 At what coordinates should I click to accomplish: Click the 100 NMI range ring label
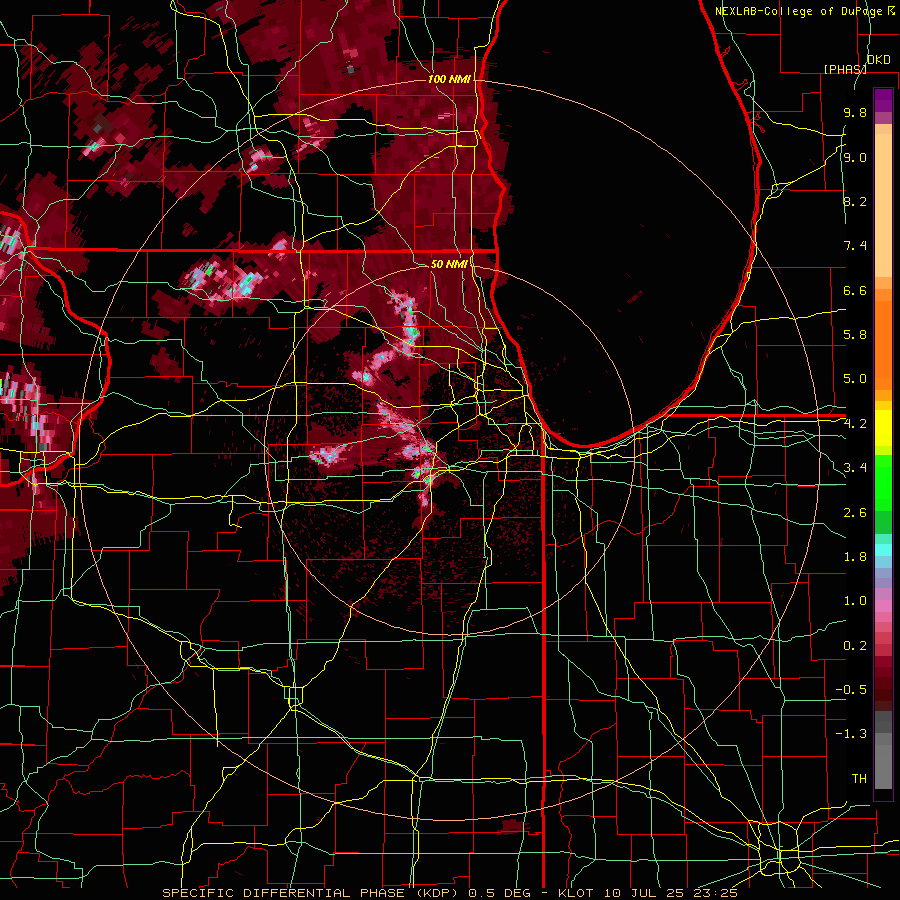(449, 79)
